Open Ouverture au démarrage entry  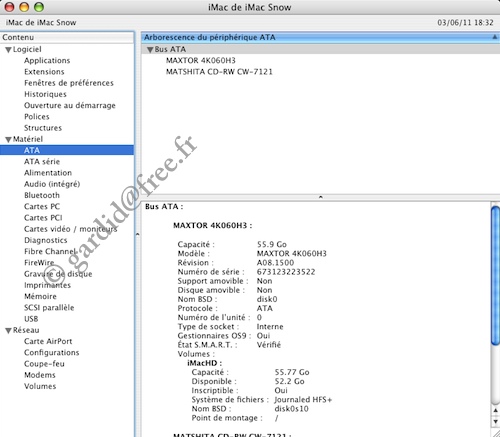pos(70,105)
